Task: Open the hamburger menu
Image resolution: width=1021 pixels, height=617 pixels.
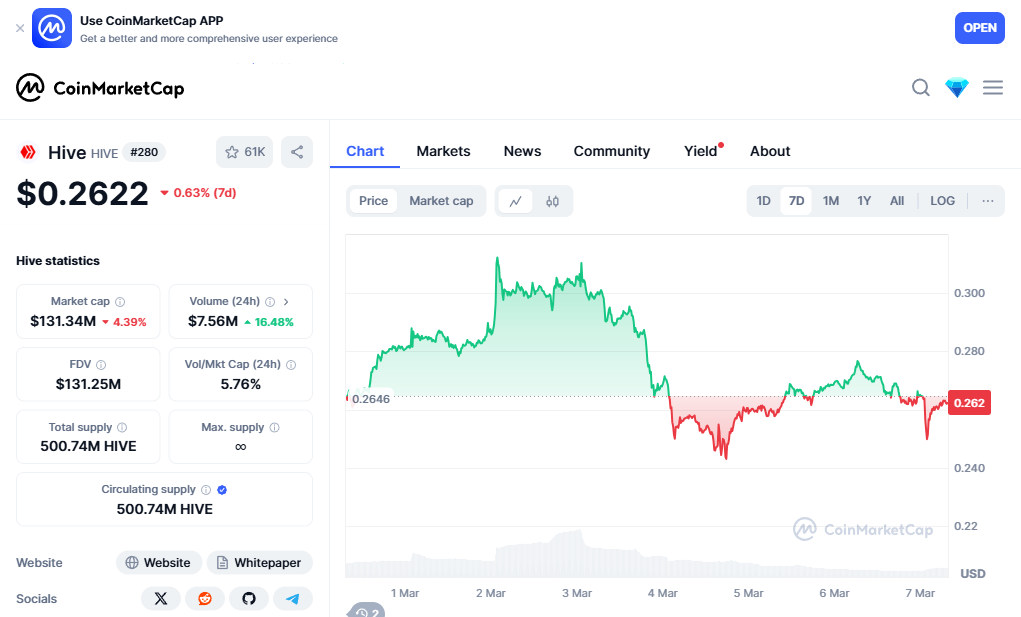Action: pyautogui.click(x=993, y=88)
